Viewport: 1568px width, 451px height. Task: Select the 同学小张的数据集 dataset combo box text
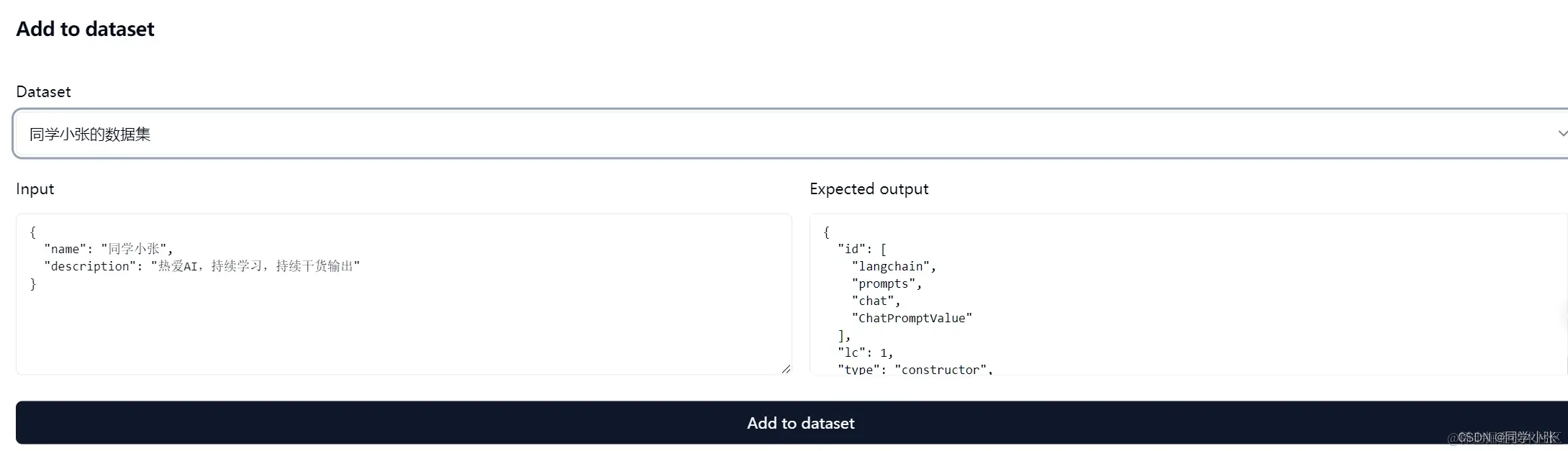90,135
